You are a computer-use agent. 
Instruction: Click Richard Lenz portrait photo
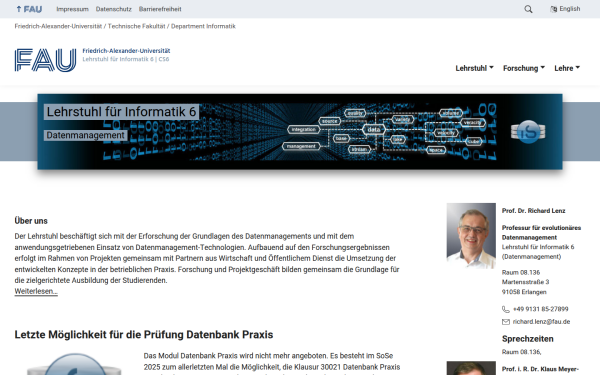pos(471,236)
